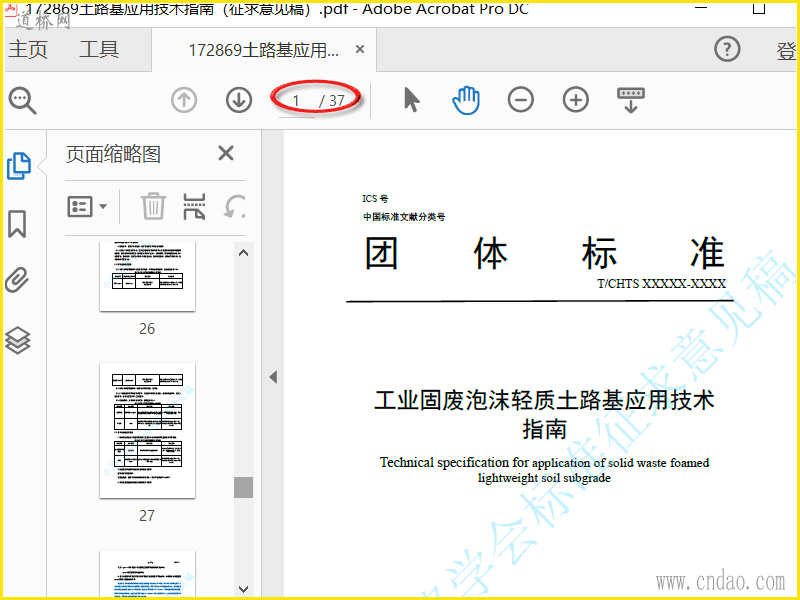This screenshot has height=600, width=800.
Task: Collapse the navigation pane with the arrow
Action: click(273, 377)
